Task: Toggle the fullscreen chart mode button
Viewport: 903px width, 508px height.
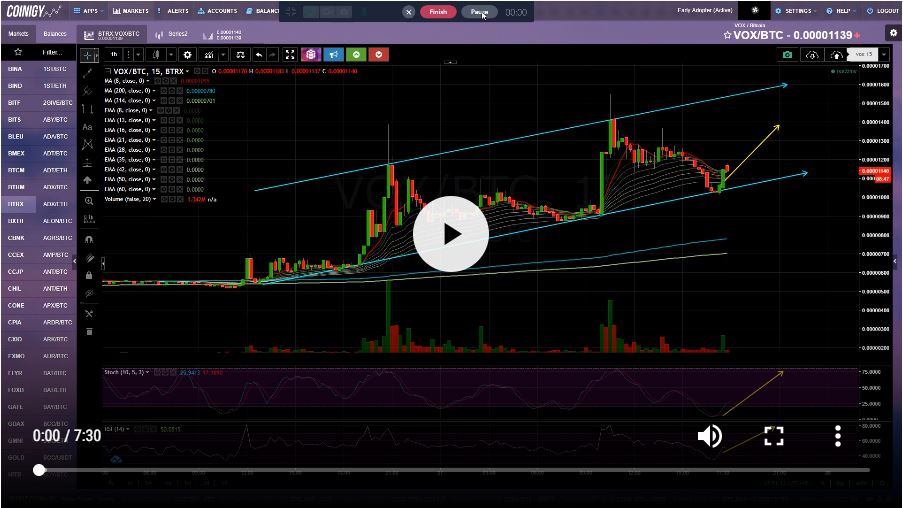Action: (x=290, y=55)
